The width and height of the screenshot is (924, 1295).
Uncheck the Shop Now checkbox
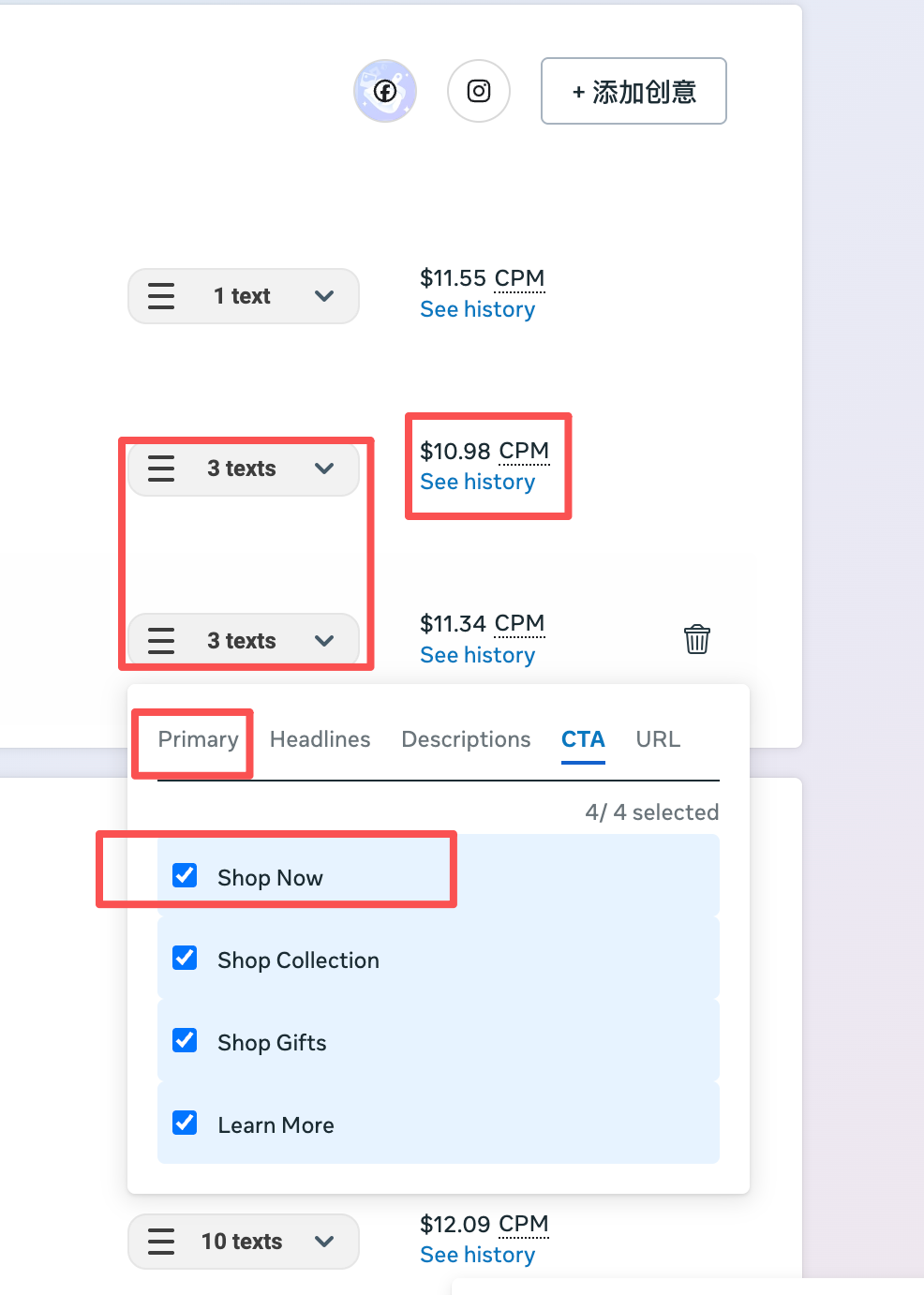pyautogui.click(x=186, y=875)
